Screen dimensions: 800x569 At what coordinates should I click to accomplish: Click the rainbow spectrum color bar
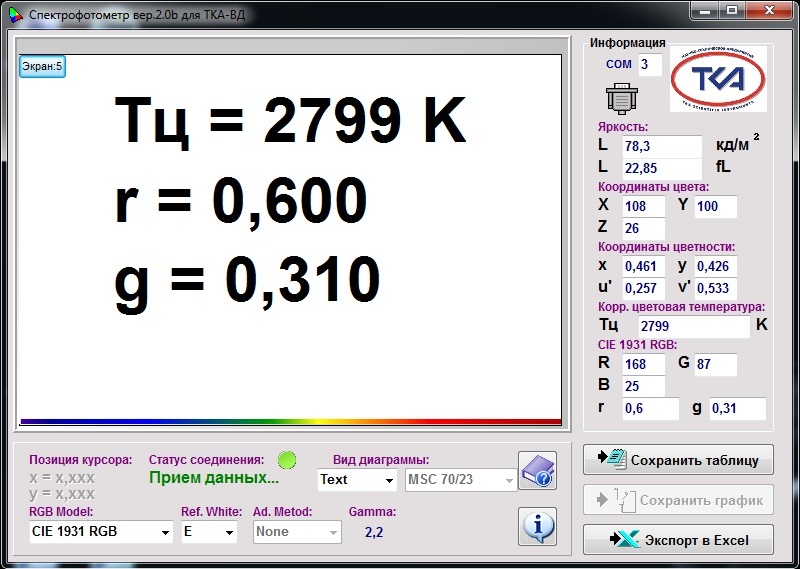coord(290,421)
